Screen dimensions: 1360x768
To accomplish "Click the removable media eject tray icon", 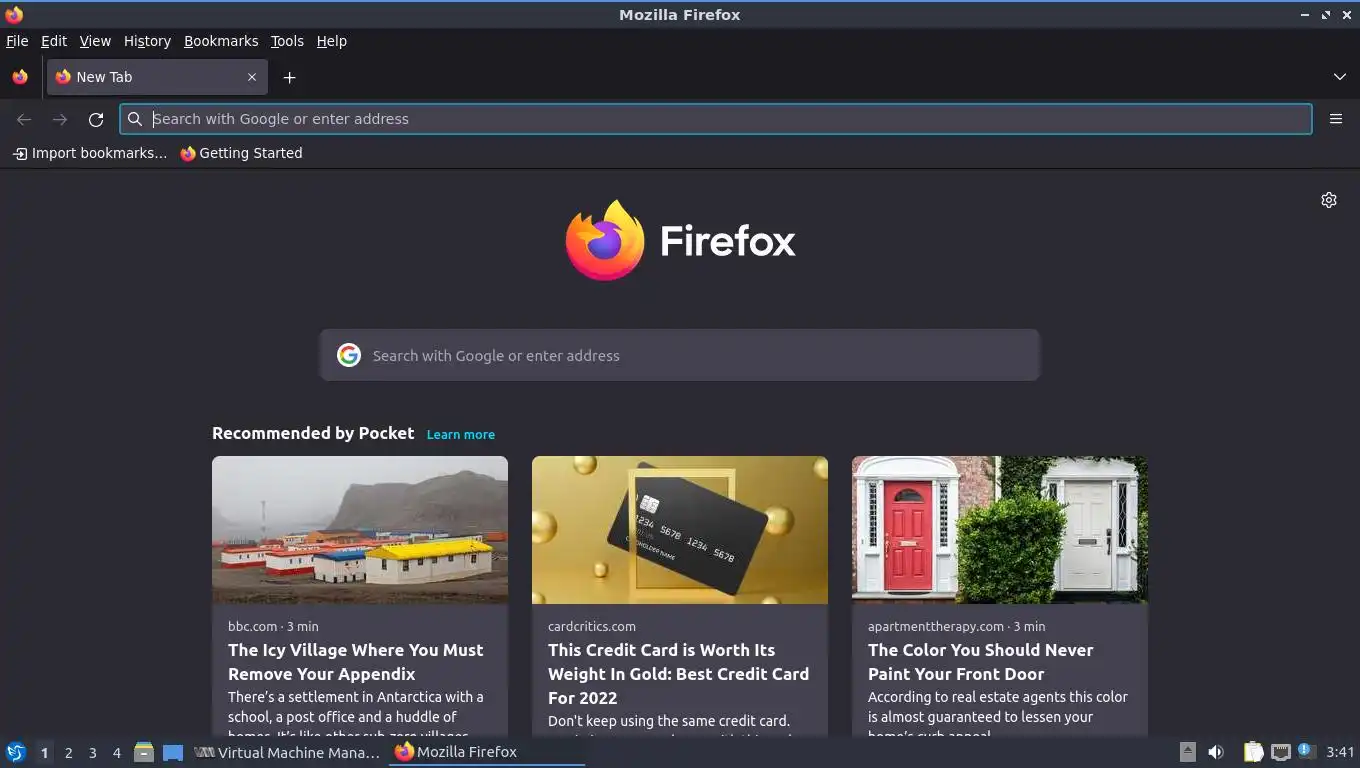I will tap(1188, 752).
